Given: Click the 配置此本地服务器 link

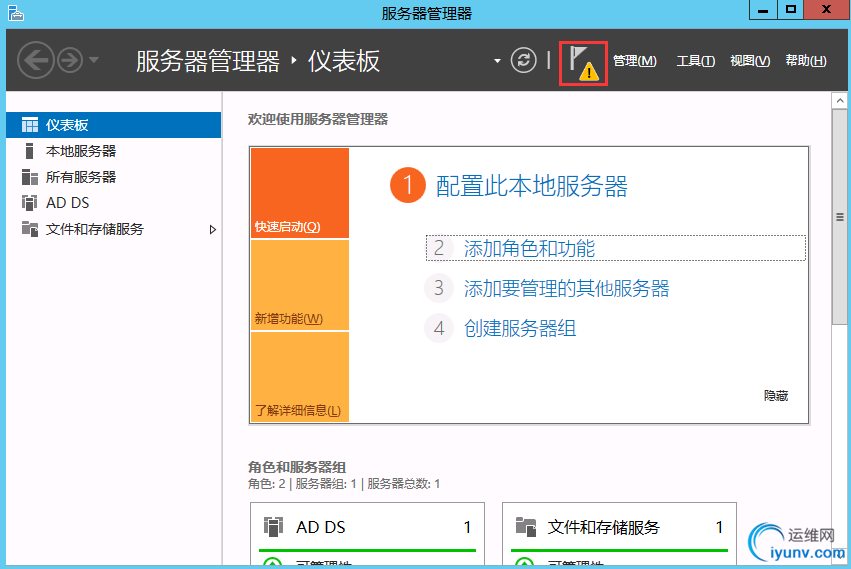Looking at the screenshot, I should [532, 186].
